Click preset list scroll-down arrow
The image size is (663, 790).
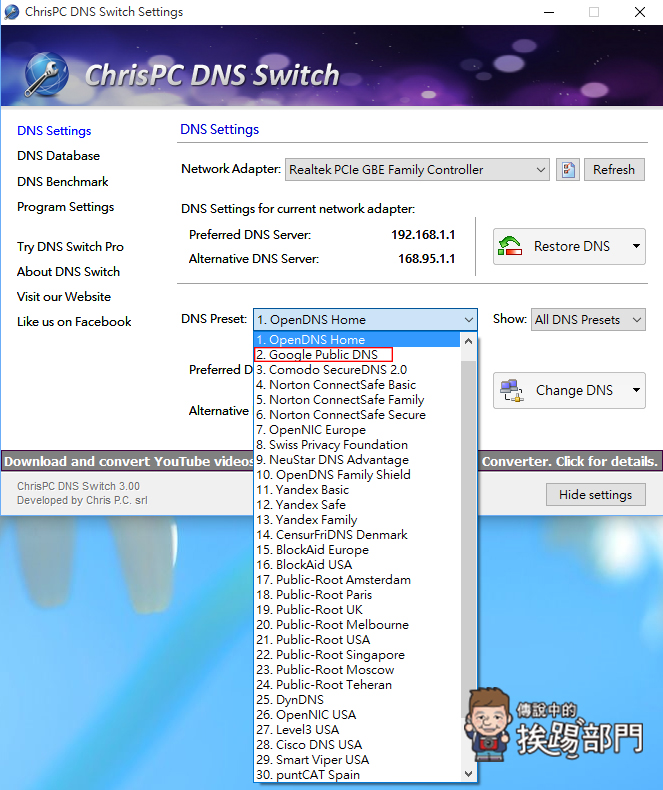coord(468,774)
